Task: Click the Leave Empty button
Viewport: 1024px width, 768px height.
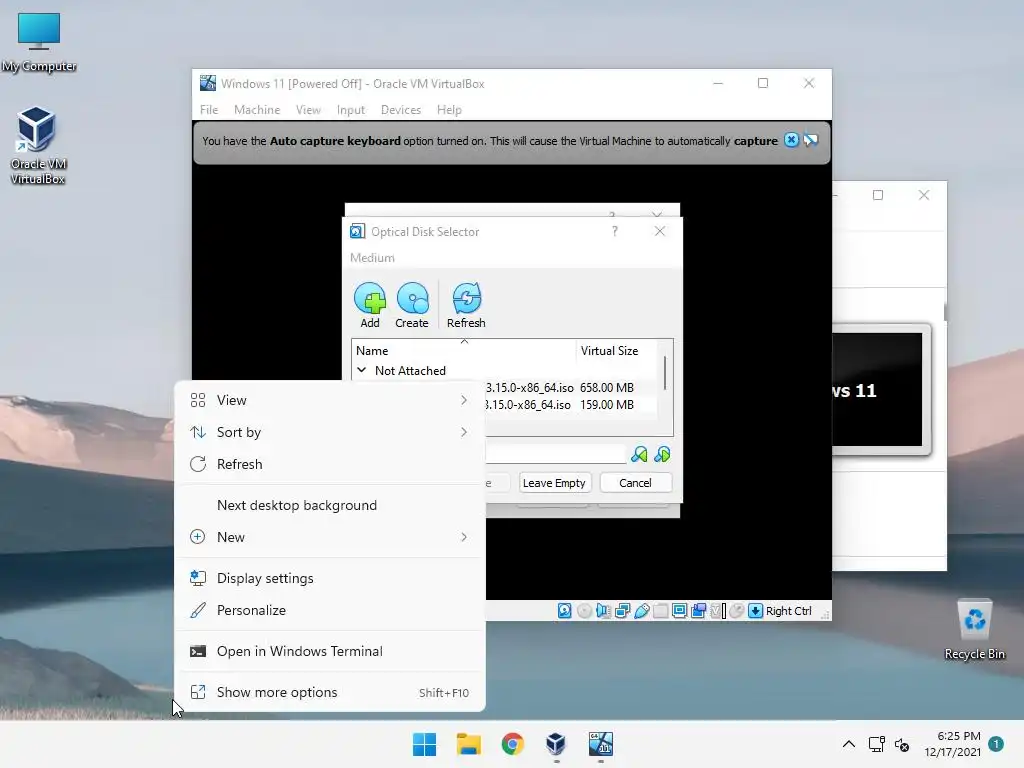Action: [x=554, y=483]
